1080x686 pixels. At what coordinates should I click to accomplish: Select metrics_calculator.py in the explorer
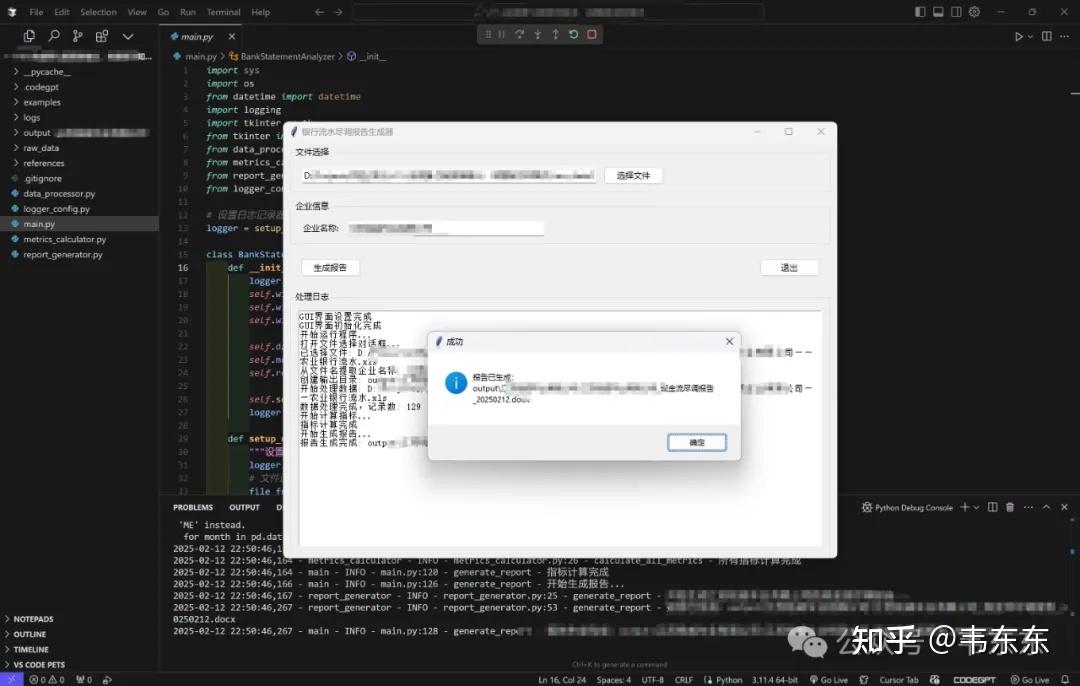click(x=67, y=239)
